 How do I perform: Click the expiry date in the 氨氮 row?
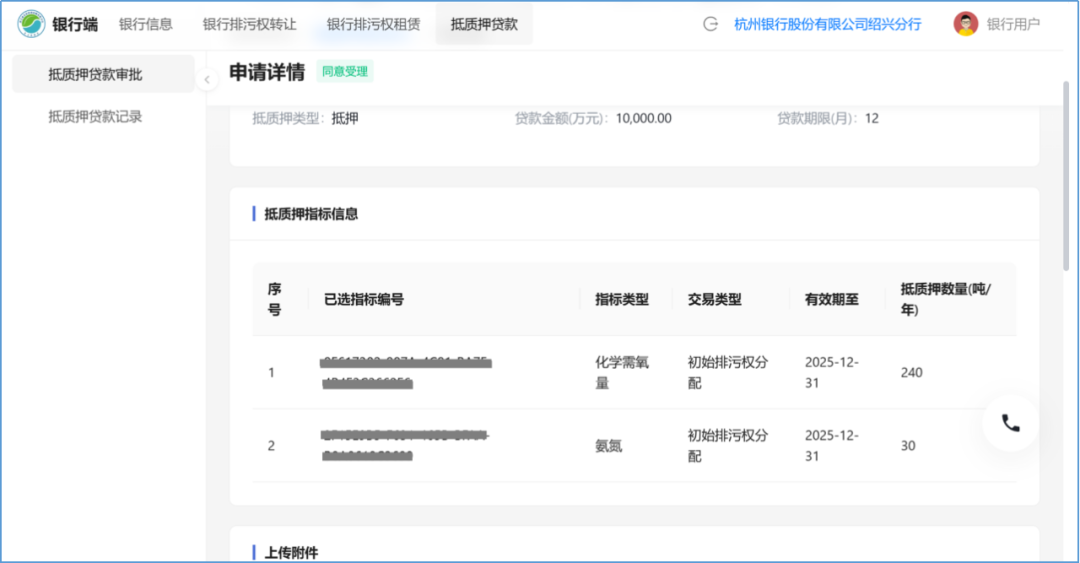tap(831, 446)
